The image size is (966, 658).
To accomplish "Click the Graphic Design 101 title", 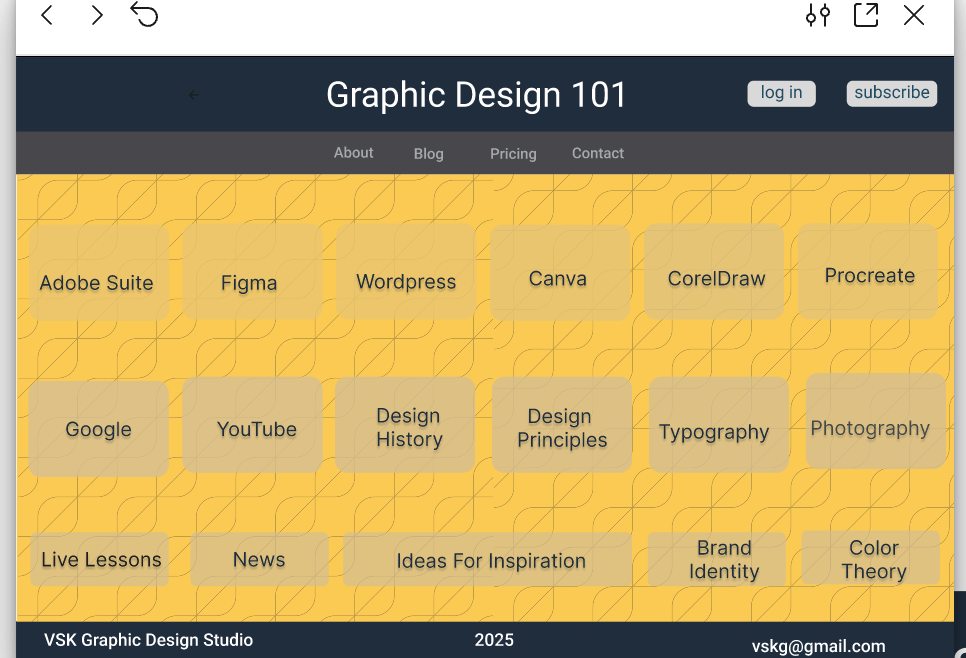I will click(x=476, y=95).
